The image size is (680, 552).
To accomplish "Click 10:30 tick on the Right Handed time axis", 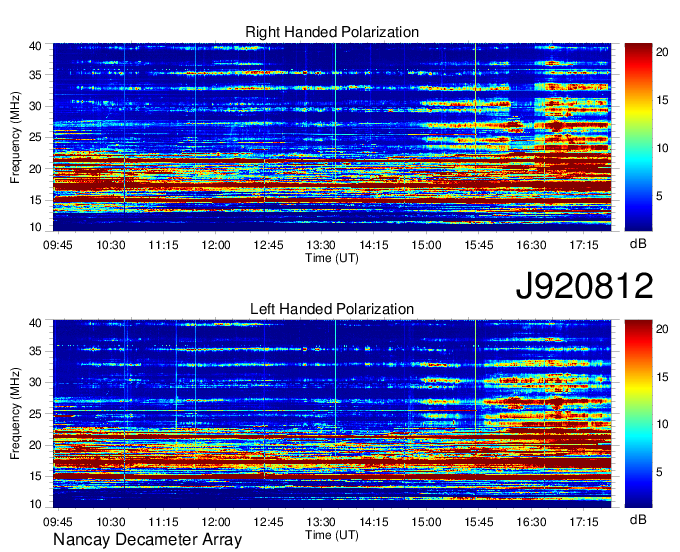I will [x=111, y=245].
